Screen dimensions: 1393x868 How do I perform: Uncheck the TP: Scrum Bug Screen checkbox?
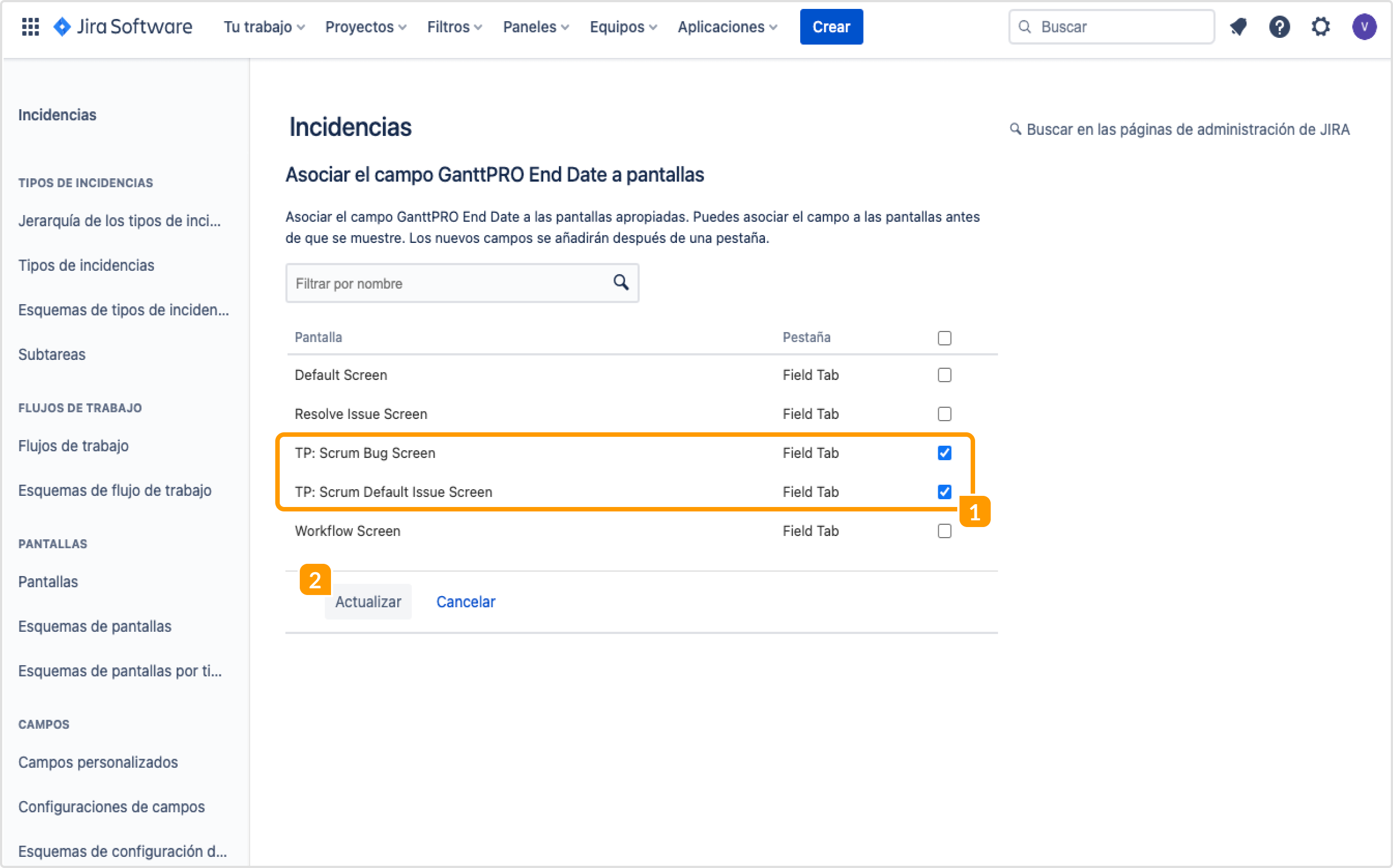tap(944, 453)
